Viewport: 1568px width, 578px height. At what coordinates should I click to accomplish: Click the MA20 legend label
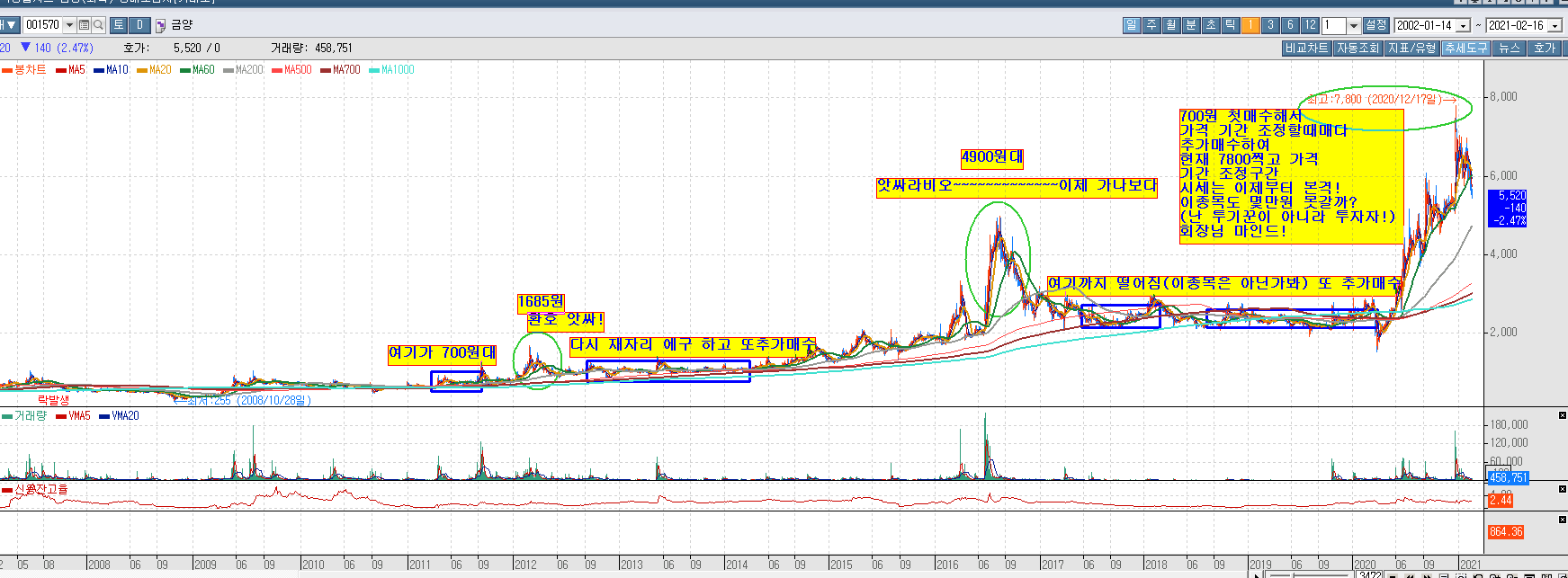coord(160,69)
